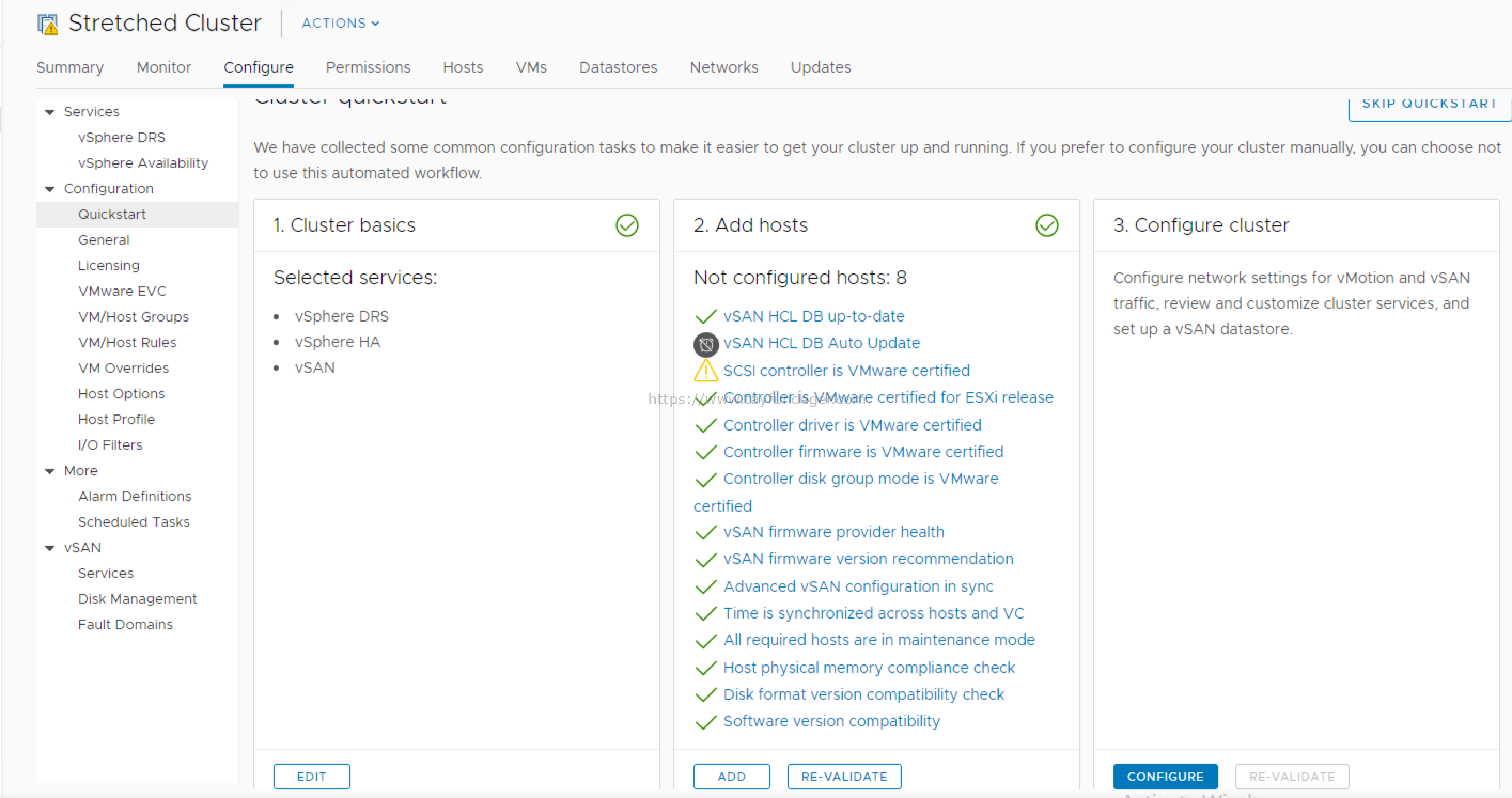Click checkmark beside Host physical memory compliance check
This screenshot has height=798, width=1512.
pos(706,668)
